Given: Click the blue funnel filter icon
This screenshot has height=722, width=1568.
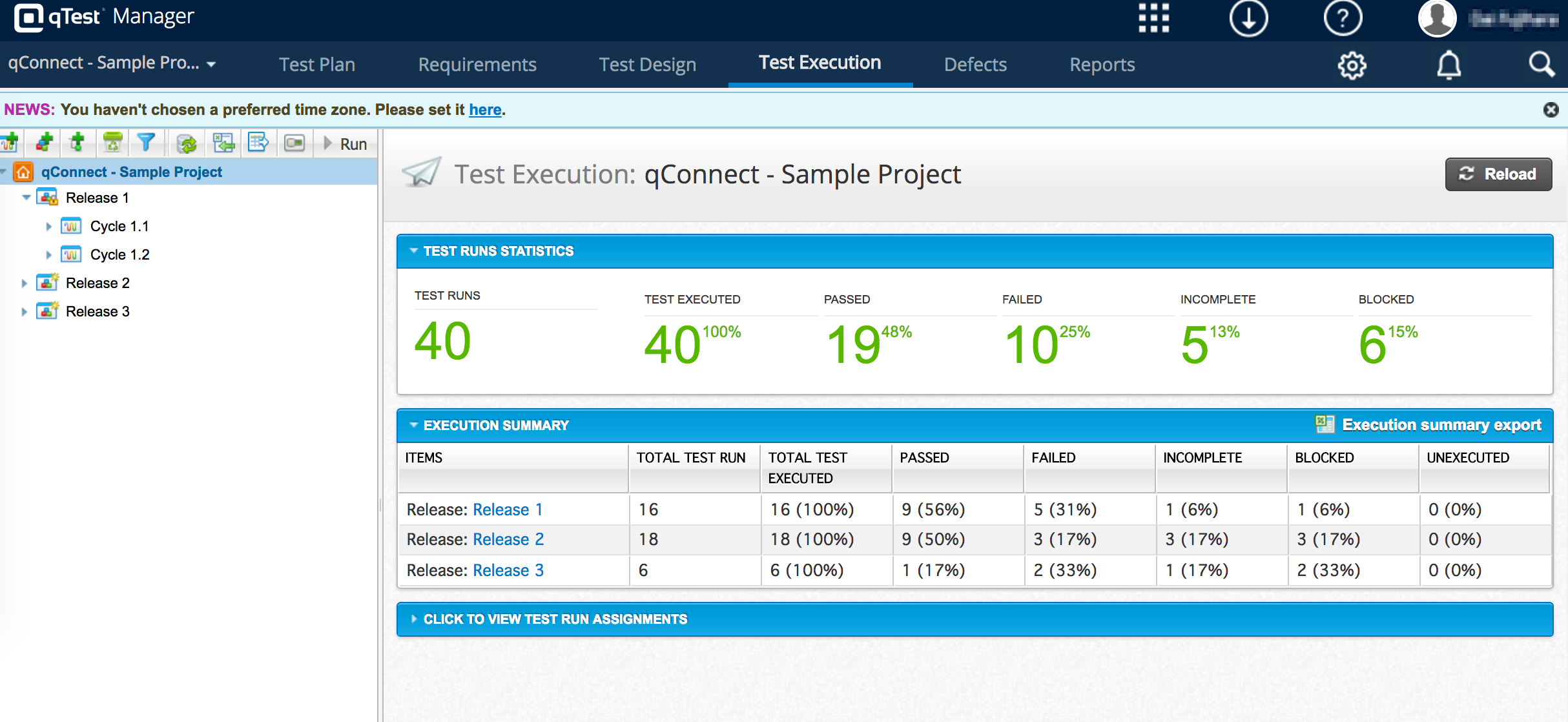Looking at the screenshot, I should (147, 143).
